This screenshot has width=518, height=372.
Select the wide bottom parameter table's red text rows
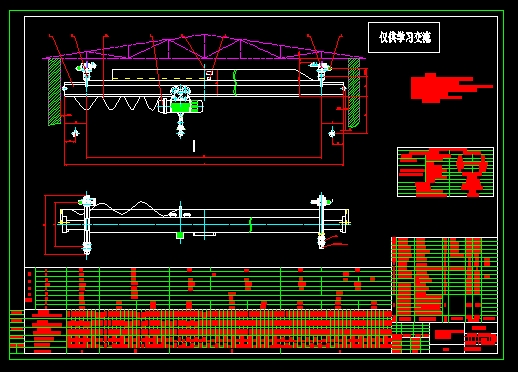coord(229,329)
